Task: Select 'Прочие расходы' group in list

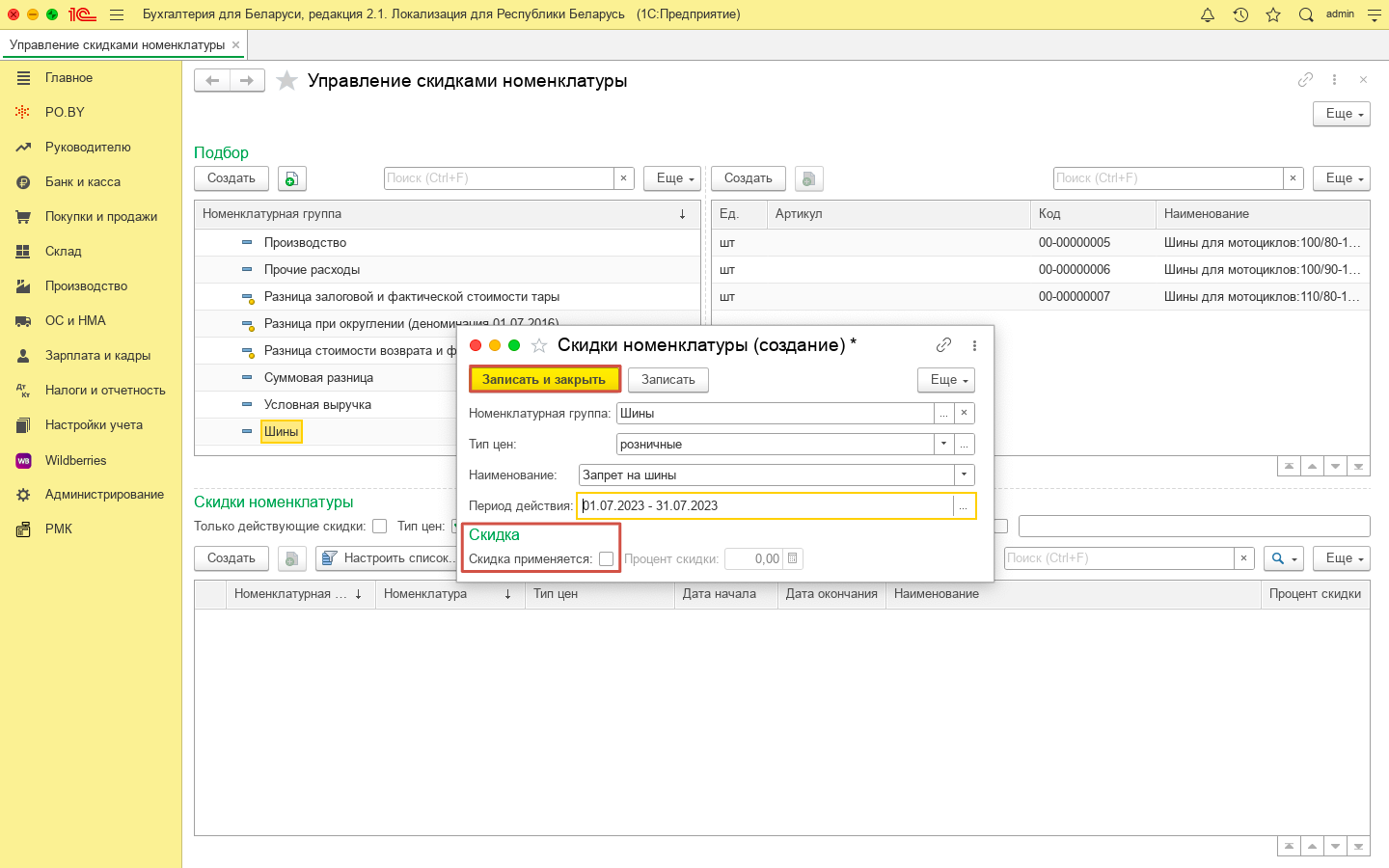Action: tap(312, 269)
